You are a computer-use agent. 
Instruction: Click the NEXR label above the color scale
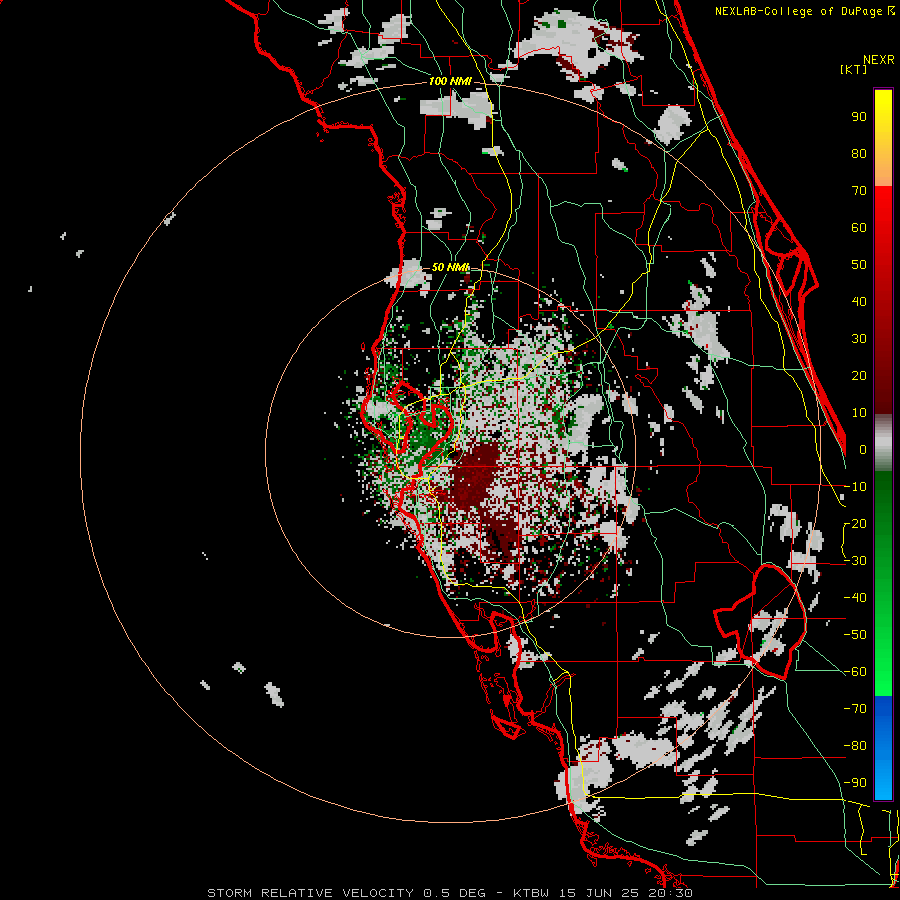(878, 60)
